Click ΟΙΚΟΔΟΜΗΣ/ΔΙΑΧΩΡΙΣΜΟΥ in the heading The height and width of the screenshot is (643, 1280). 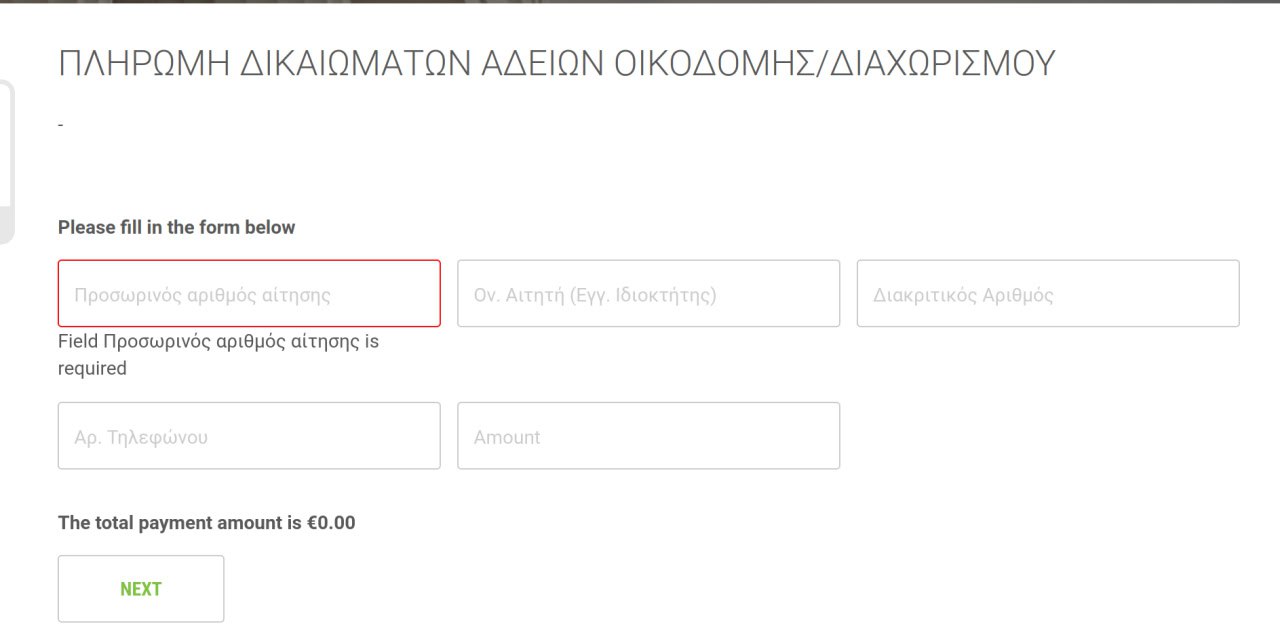pyautogui.click(x=834, y=63)
